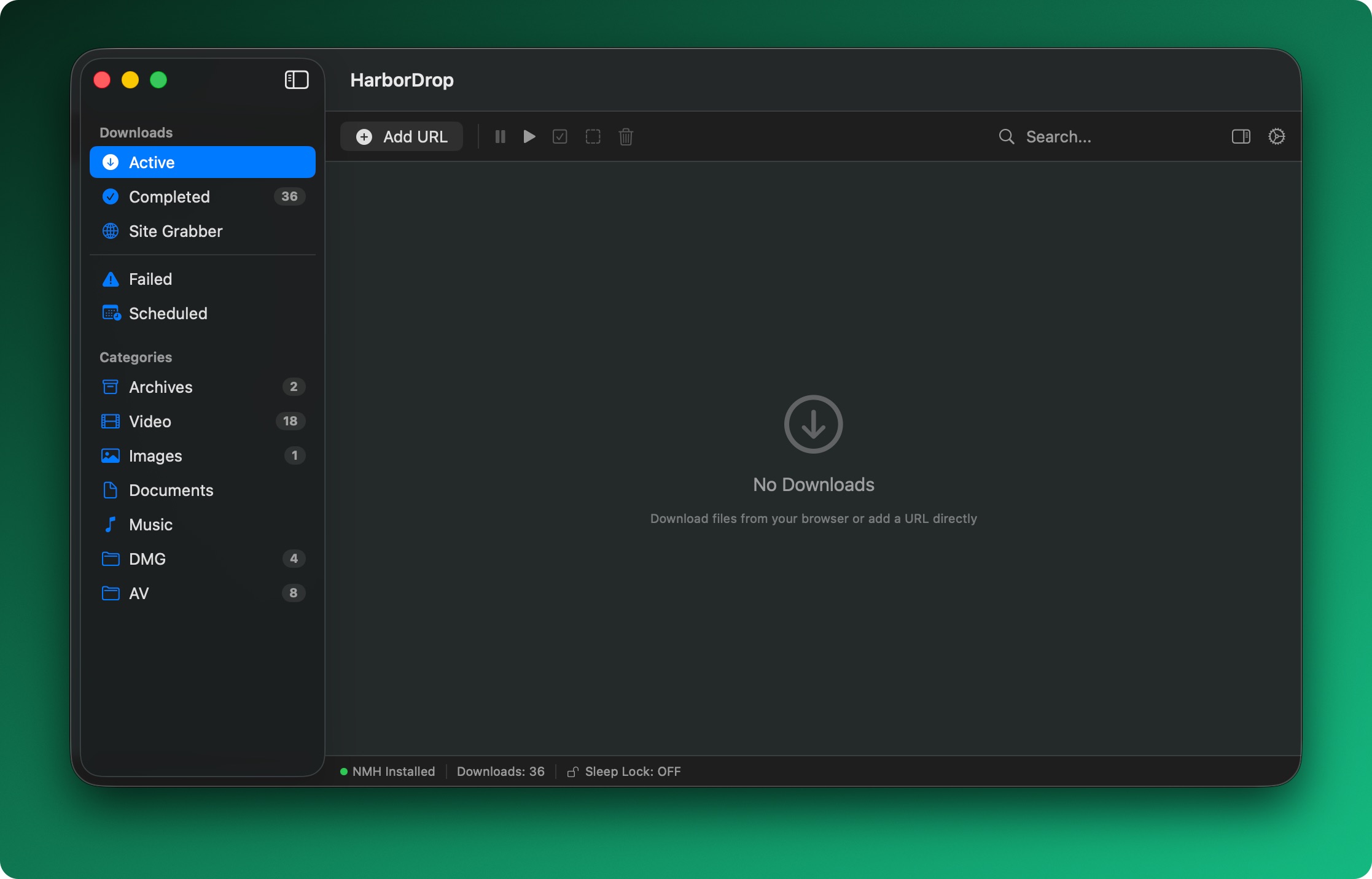Viewport: 1372px width, 879px height.
Task: Click the Video count badge 18
Action: tap(290, 421)
